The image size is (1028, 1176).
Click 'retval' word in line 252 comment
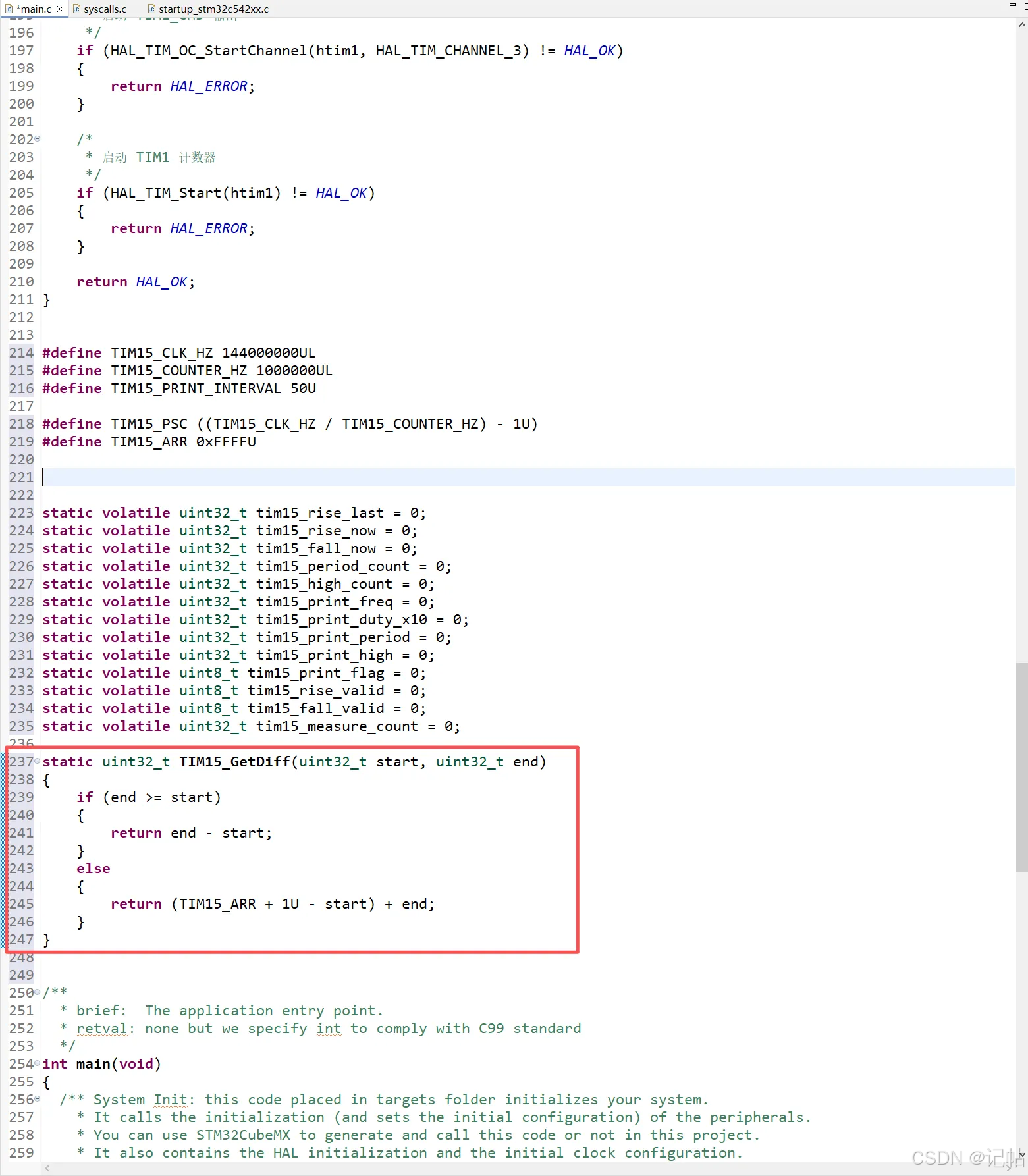click(x=101, y=1029)
